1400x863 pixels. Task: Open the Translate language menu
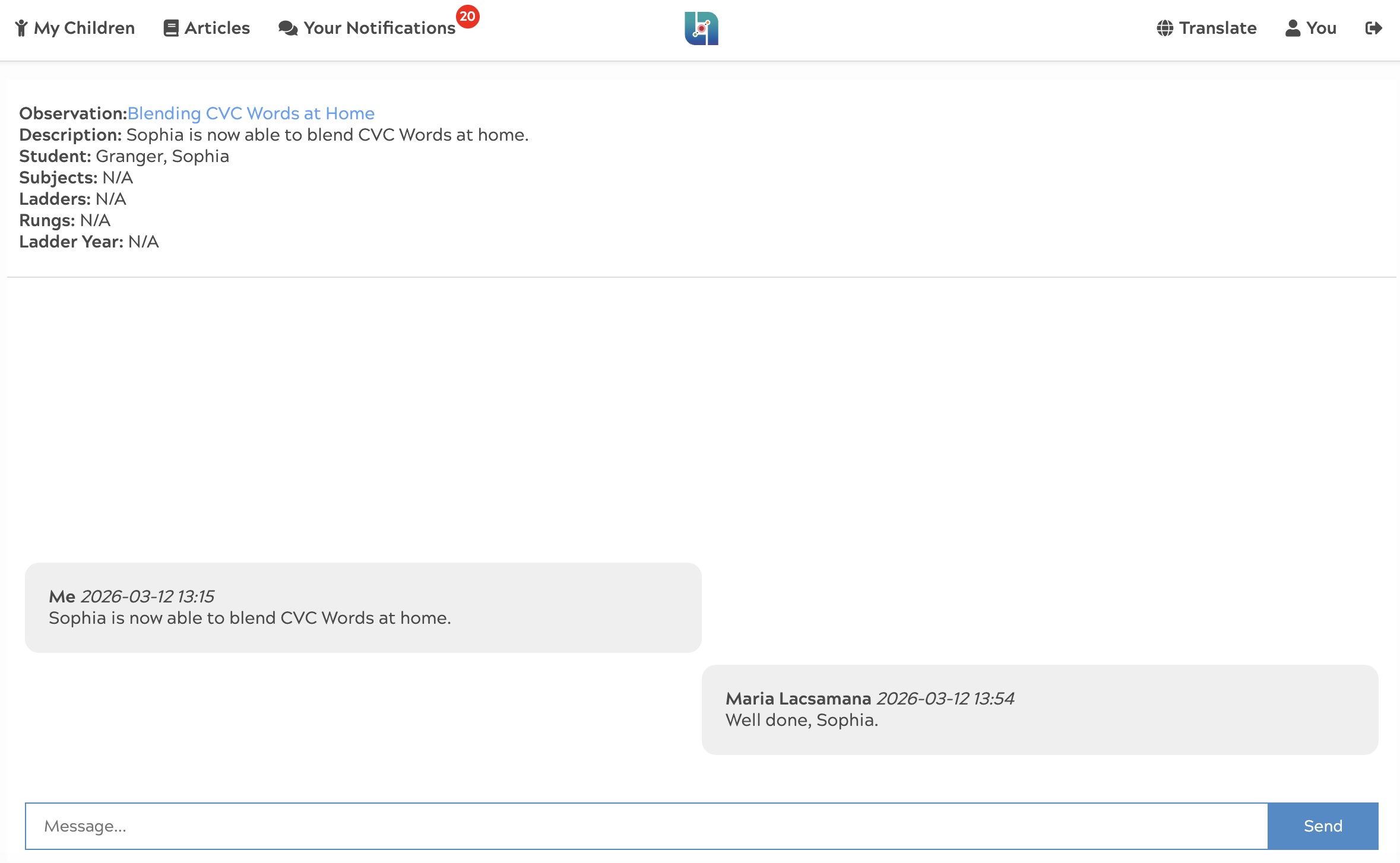tap(1217, 28)
